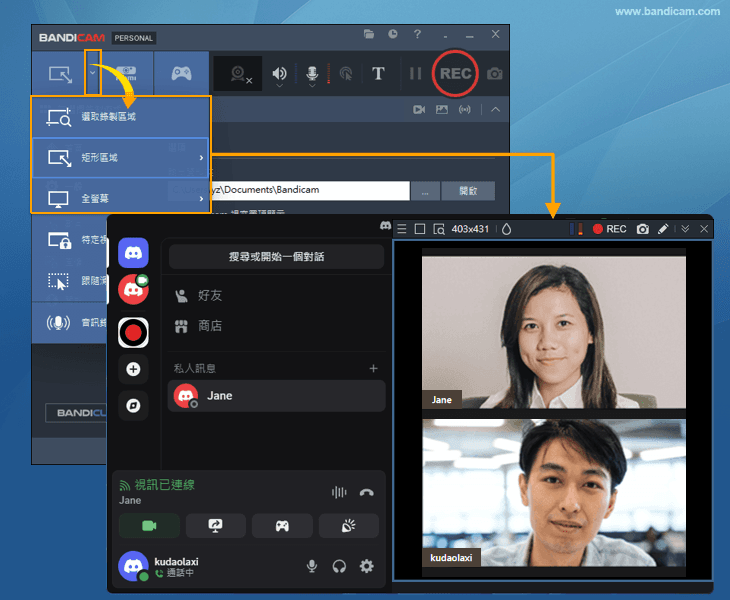This screenshot has width=730, height=600.
Task: Toggle webcam overlay in Bandicam toolbar
Action: click(x=238, y=74)
